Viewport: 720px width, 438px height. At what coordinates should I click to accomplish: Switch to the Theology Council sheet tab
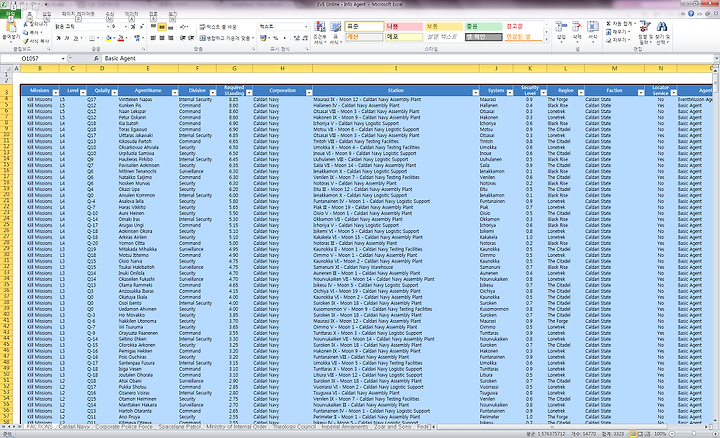[x=294, y=427]
